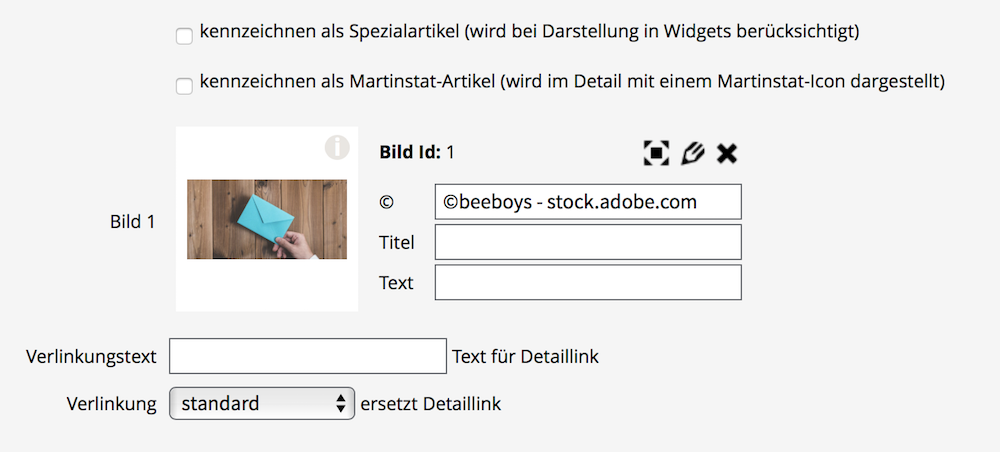Image resolution: width=1000 pixels, height=452 pixels.
Task: Focus the image Titel input field
Action: tap(588, 242)
